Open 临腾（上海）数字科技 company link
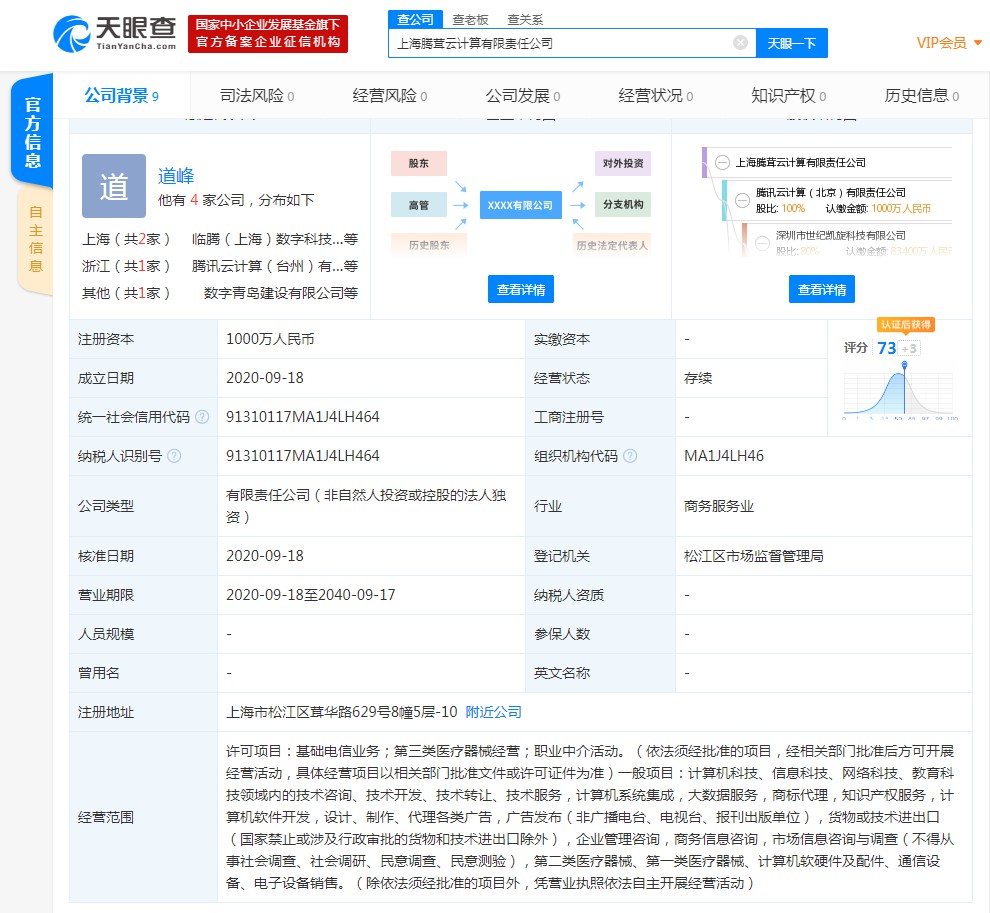The image size is (990, 913). (x=275, y=239)
